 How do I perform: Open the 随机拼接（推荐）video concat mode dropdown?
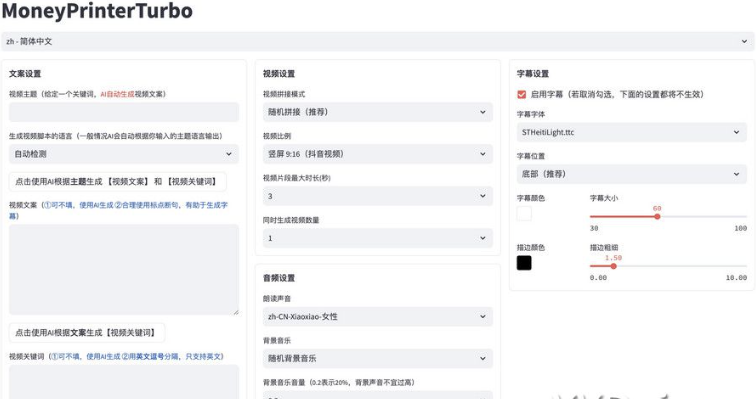tap(378, 112)
